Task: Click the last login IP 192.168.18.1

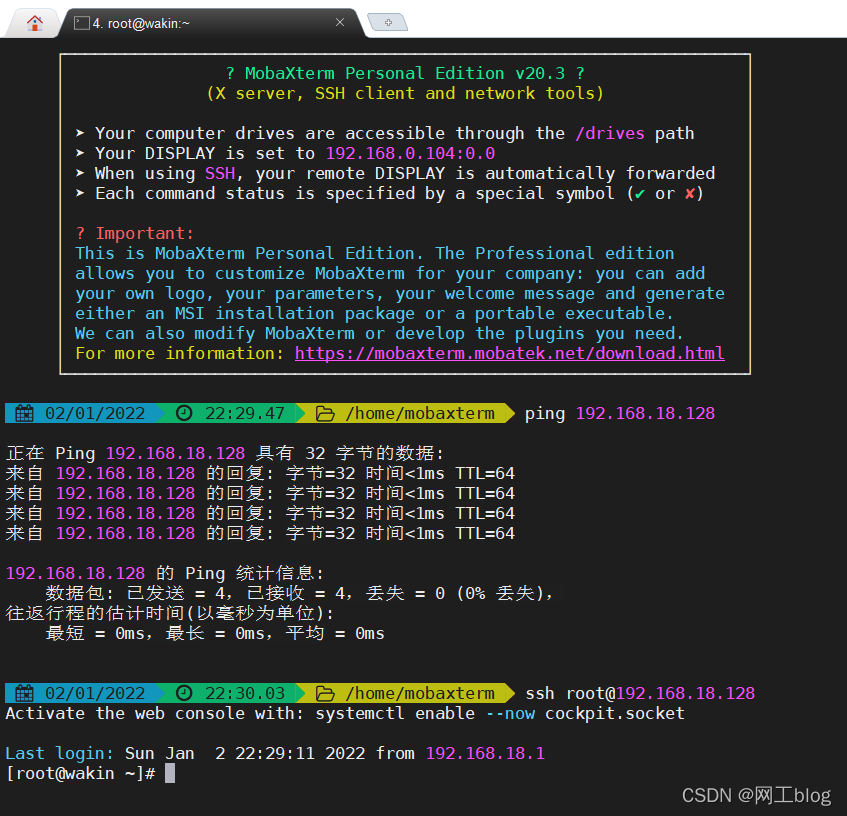Action: coord(485,753)
